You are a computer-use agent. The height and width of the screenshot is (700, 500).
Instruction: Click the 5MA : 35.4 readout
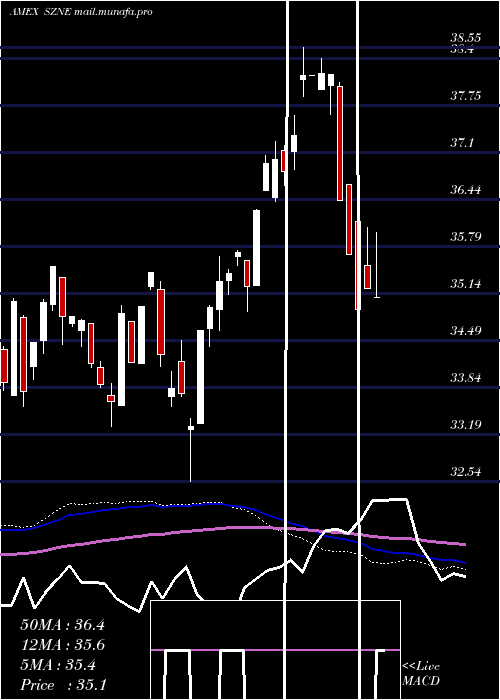click(x=58, y=665)
